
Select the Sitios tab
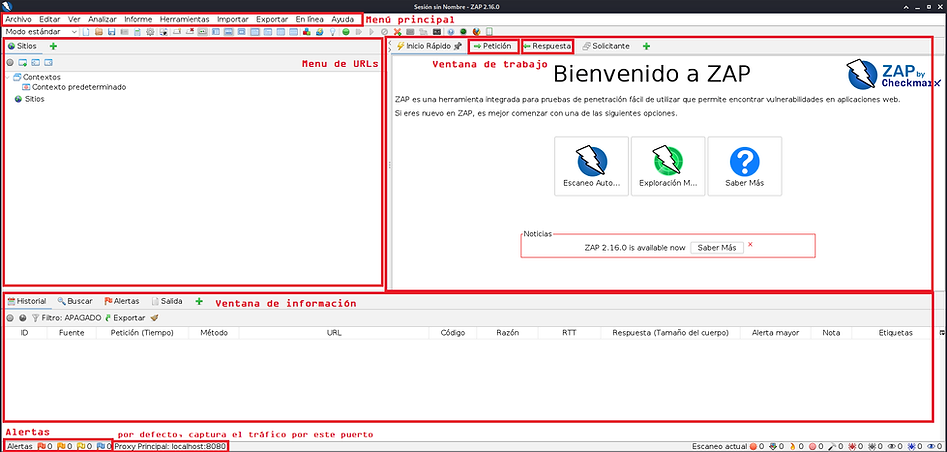point(22,46)
